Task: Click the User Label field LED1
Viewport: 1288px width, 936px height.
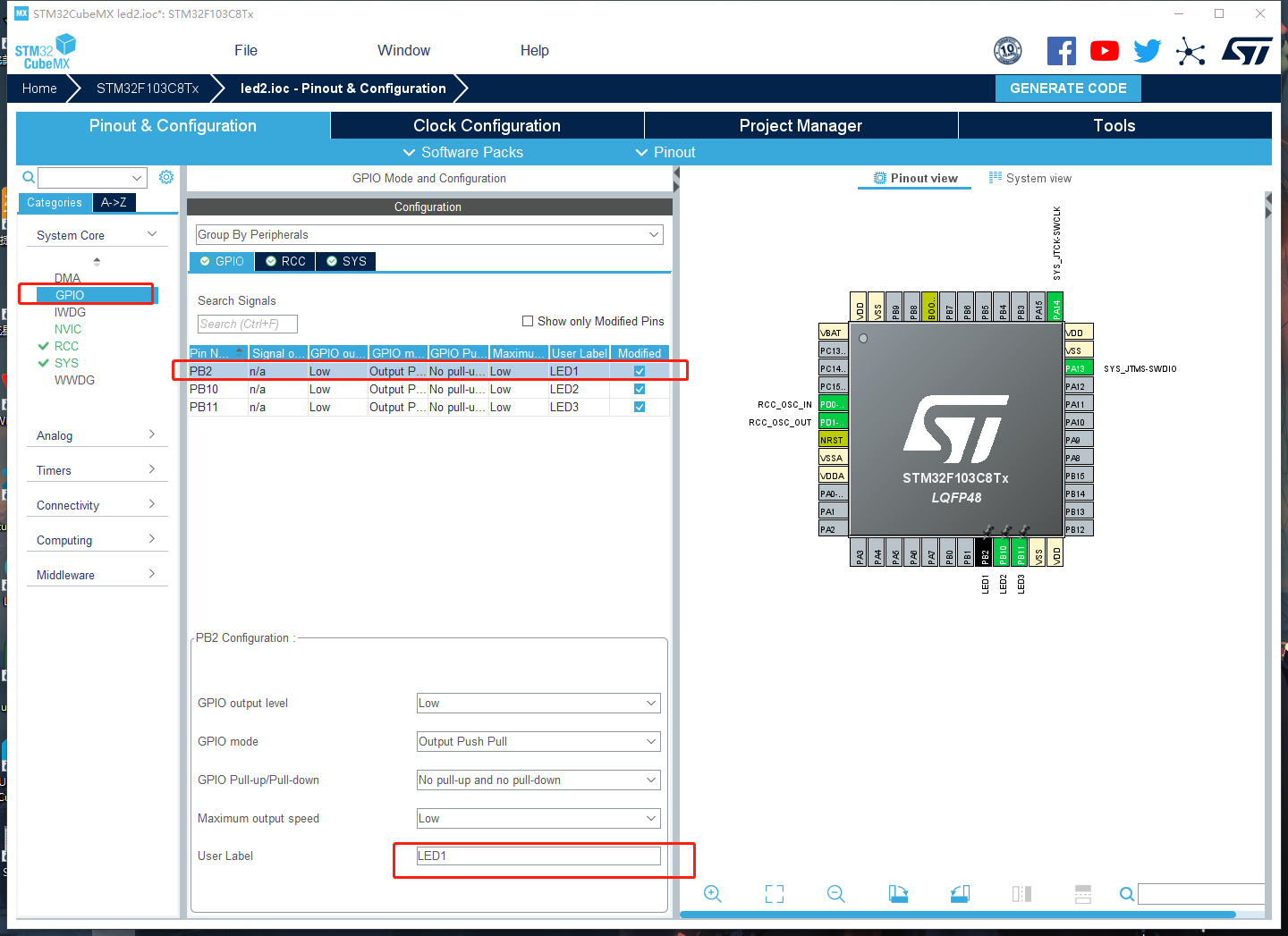Action: point(538,856)
